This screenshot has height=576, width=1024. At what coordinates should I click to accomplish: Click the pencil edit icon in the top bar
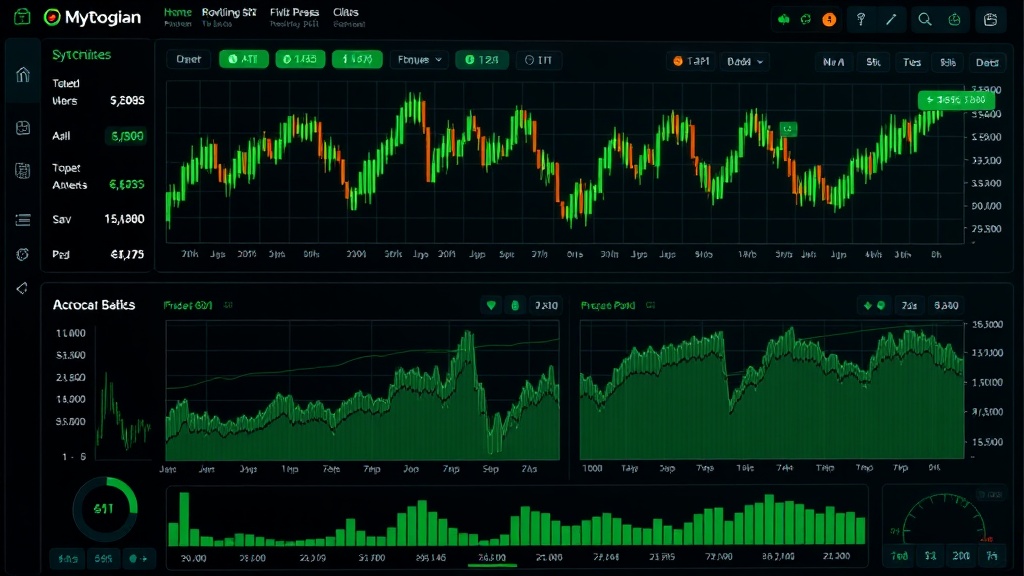pos(891,20)
